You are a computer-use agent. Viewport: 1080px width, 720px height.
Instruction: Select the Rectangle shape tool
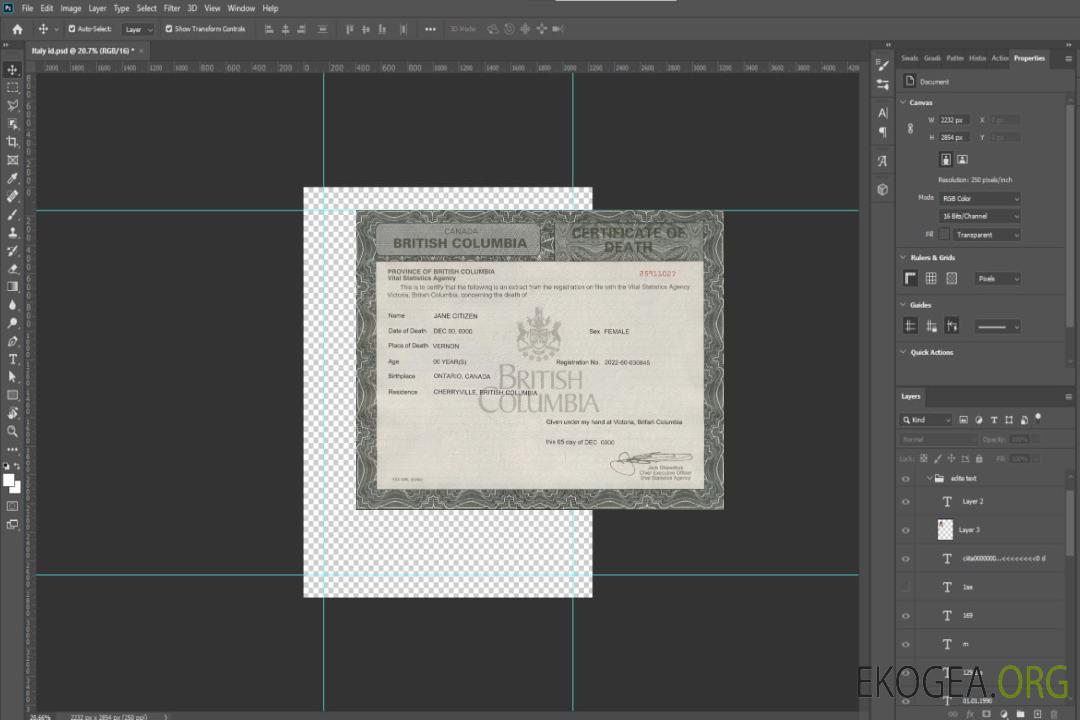pos(12,395)
